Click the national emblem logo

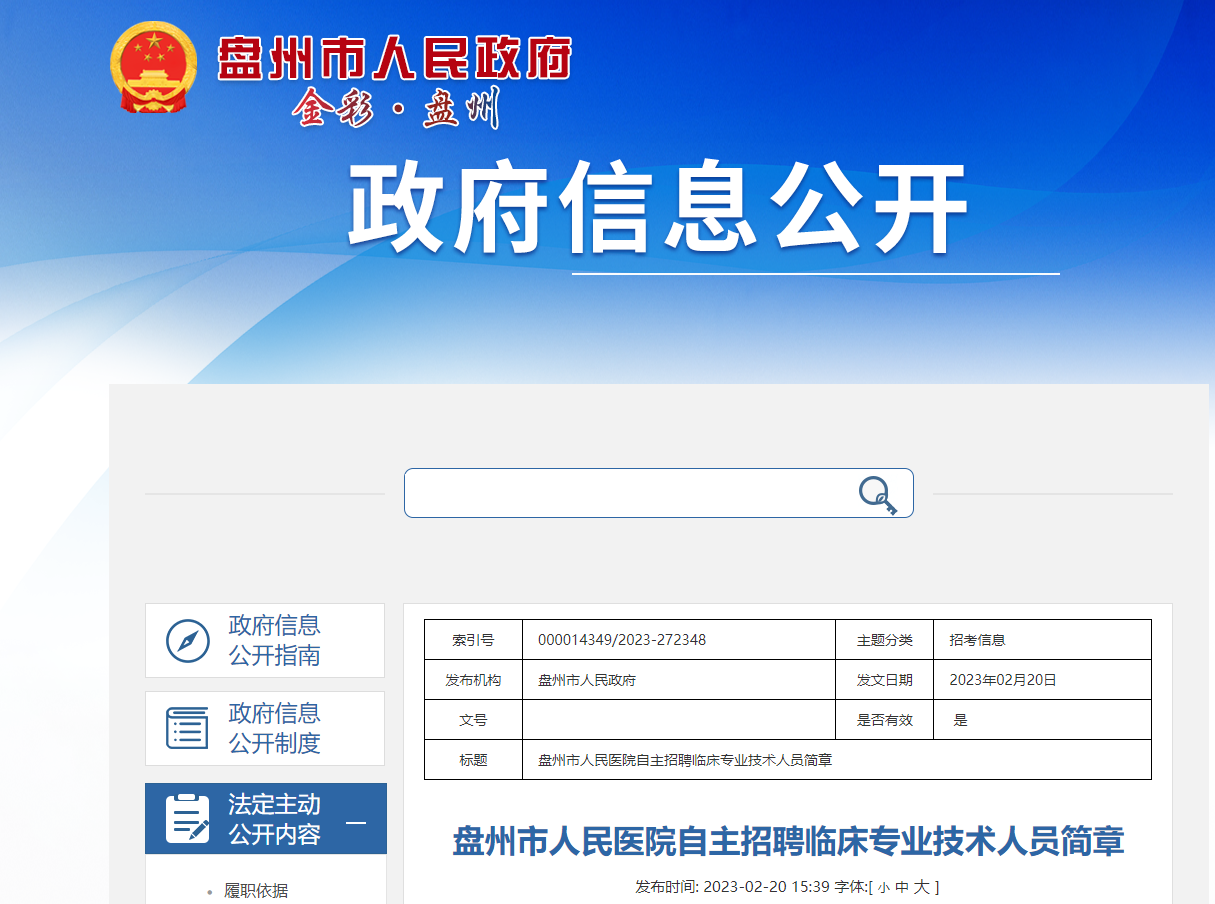coord(154,68)
